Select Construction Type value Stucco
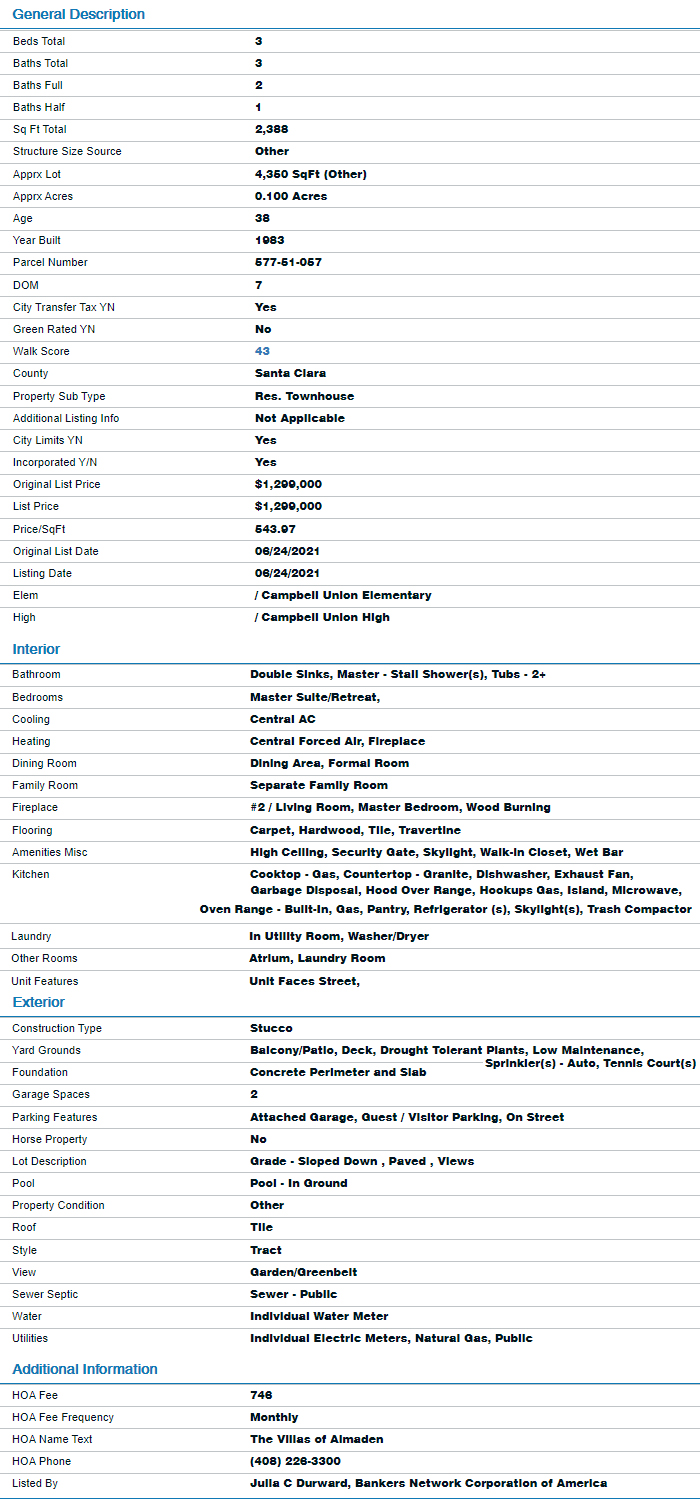700x1499 pixels. [x=271, y=1028]
